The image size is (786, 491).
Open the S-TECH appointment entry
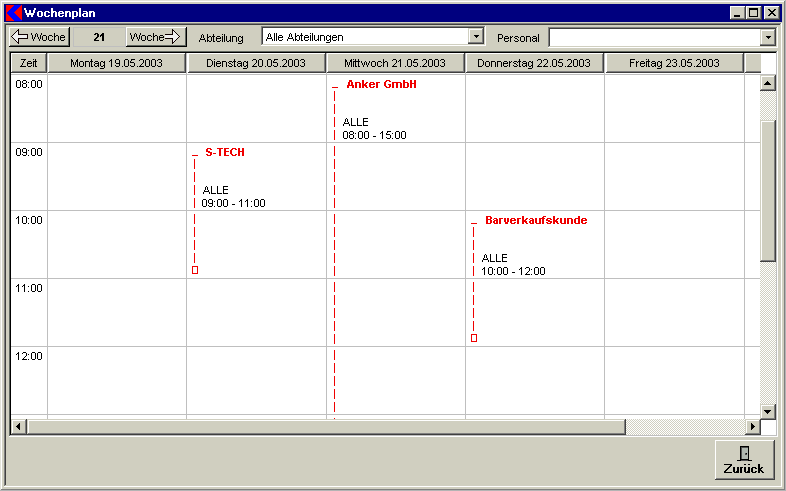[224, 153]
